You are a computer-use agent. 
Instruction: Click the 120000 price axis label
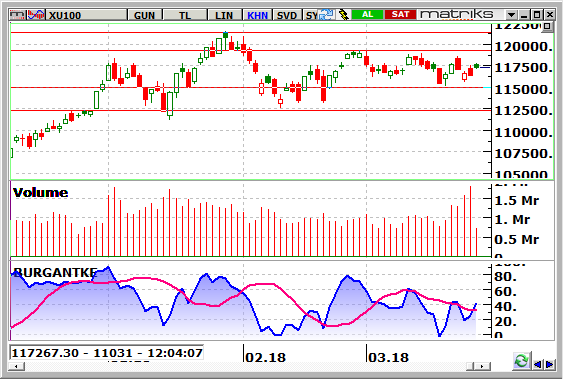(524, 46)
